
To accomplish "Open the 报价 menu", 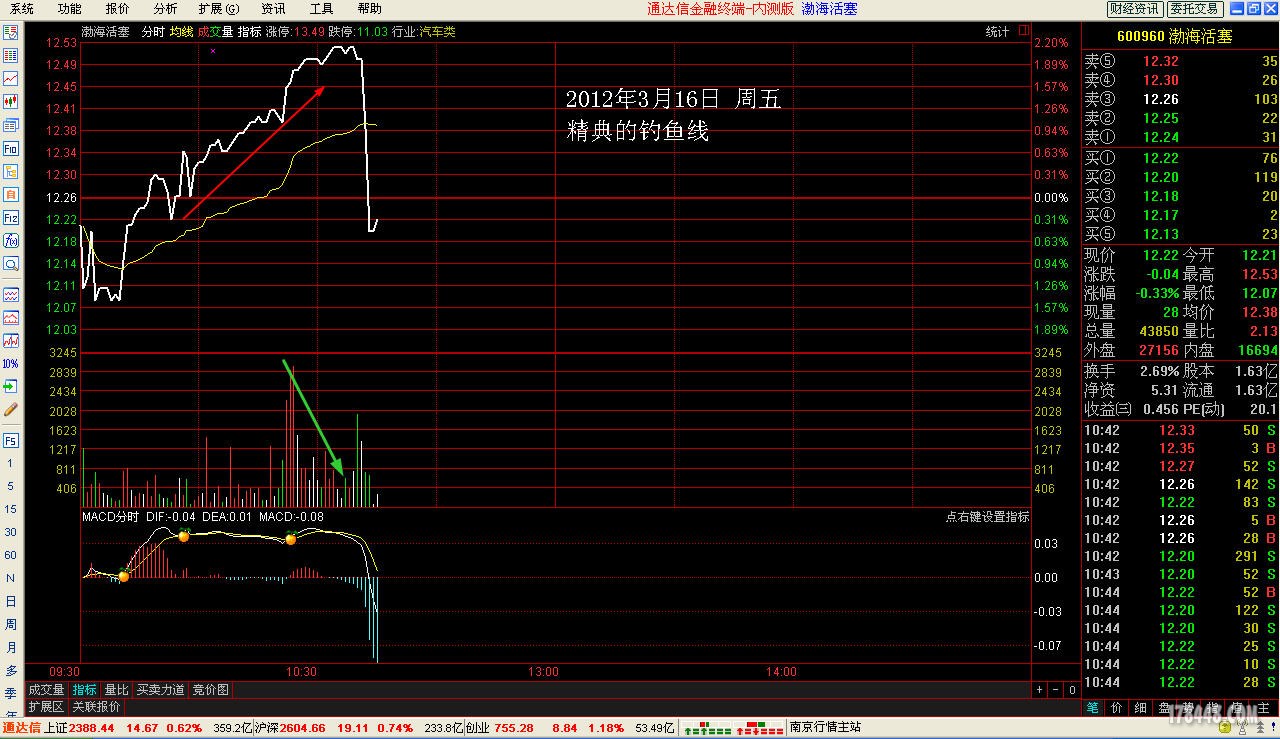I will coord(117,9).
